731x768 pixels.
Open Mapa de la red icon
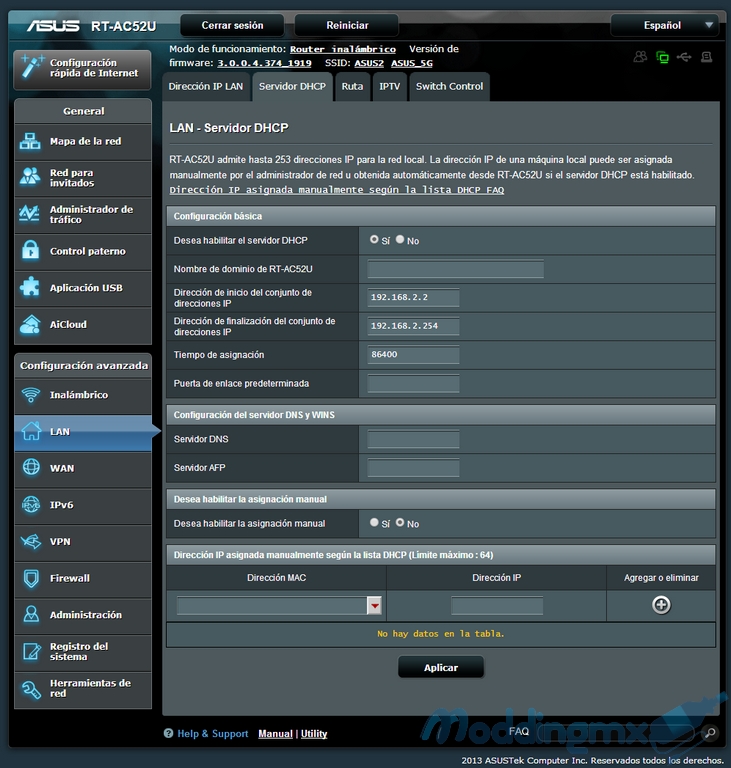[x=30, y=142]
